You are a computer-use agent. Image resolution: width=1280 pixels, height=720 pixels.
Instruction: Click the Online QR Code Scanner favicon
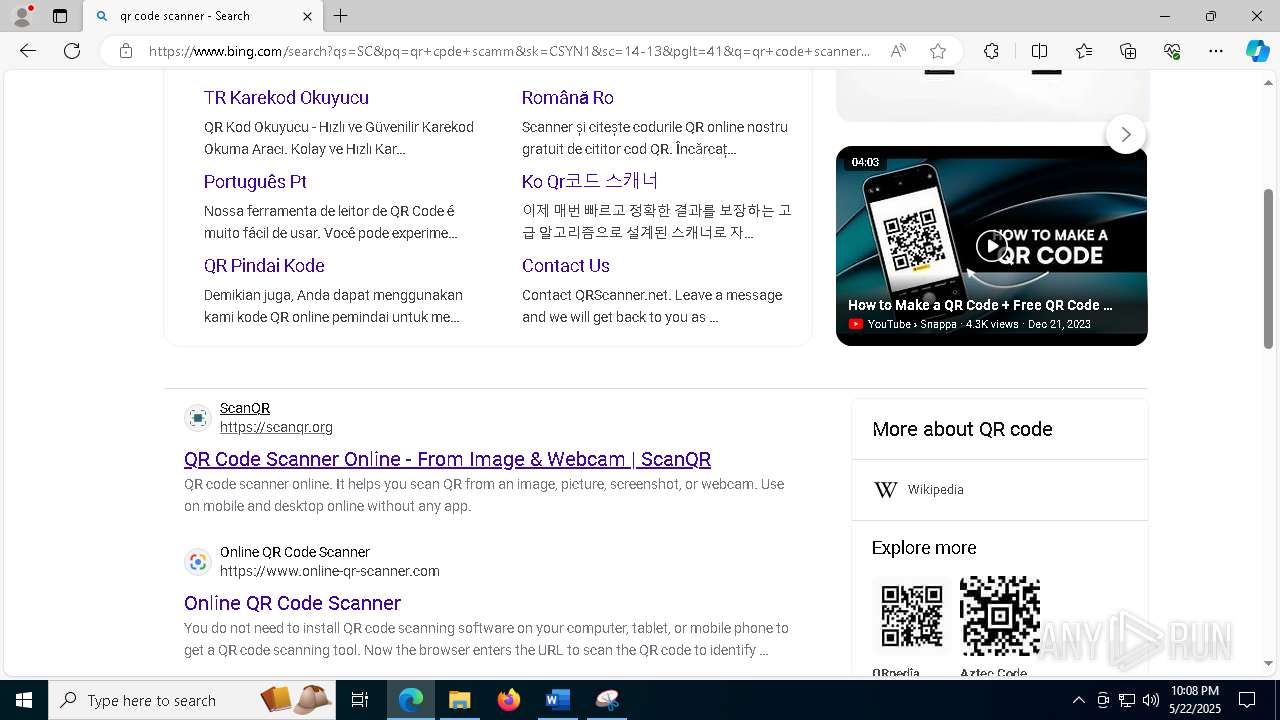[x=198, y=562]
